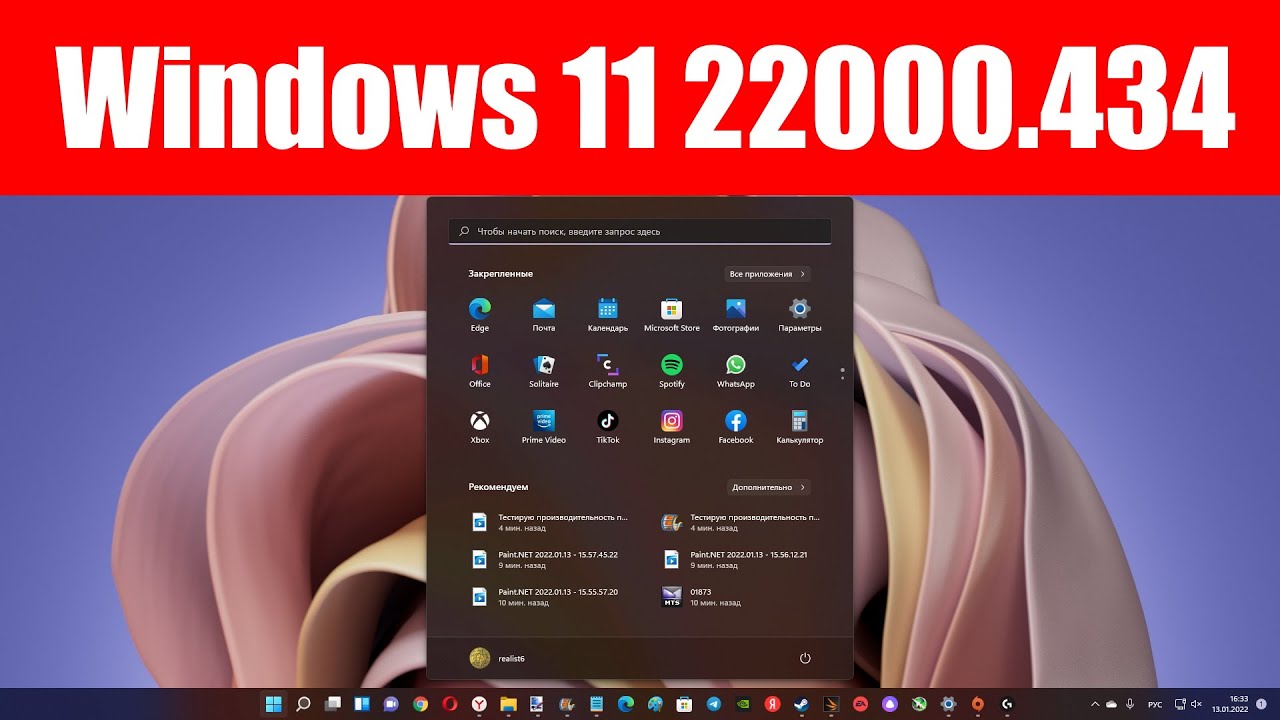1280x720 pixels.
Task: Open notification center badge
Action: (1261, 704)
